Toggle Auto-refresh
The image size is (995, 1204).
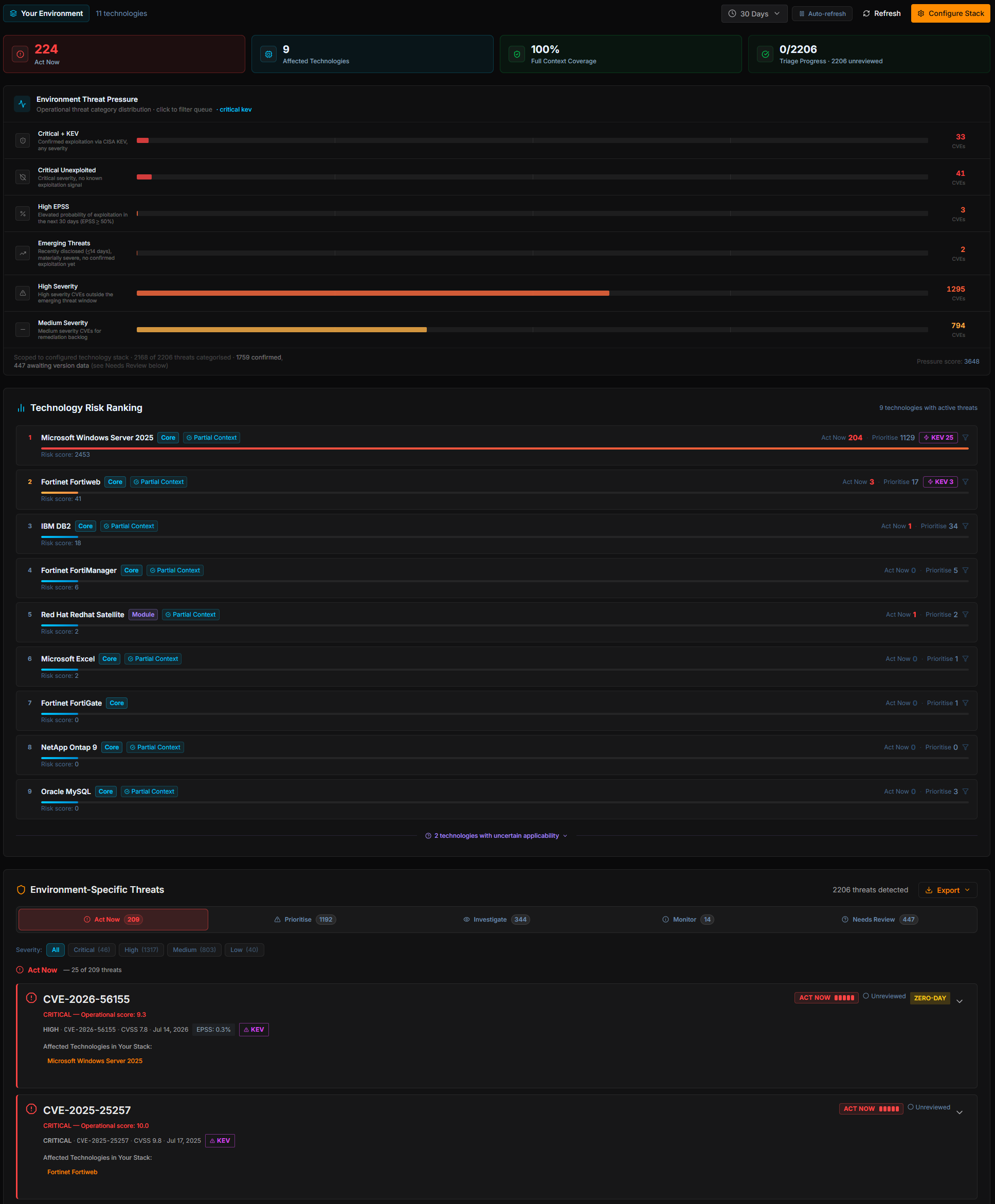pyautogui.click(x=822, y=14)
